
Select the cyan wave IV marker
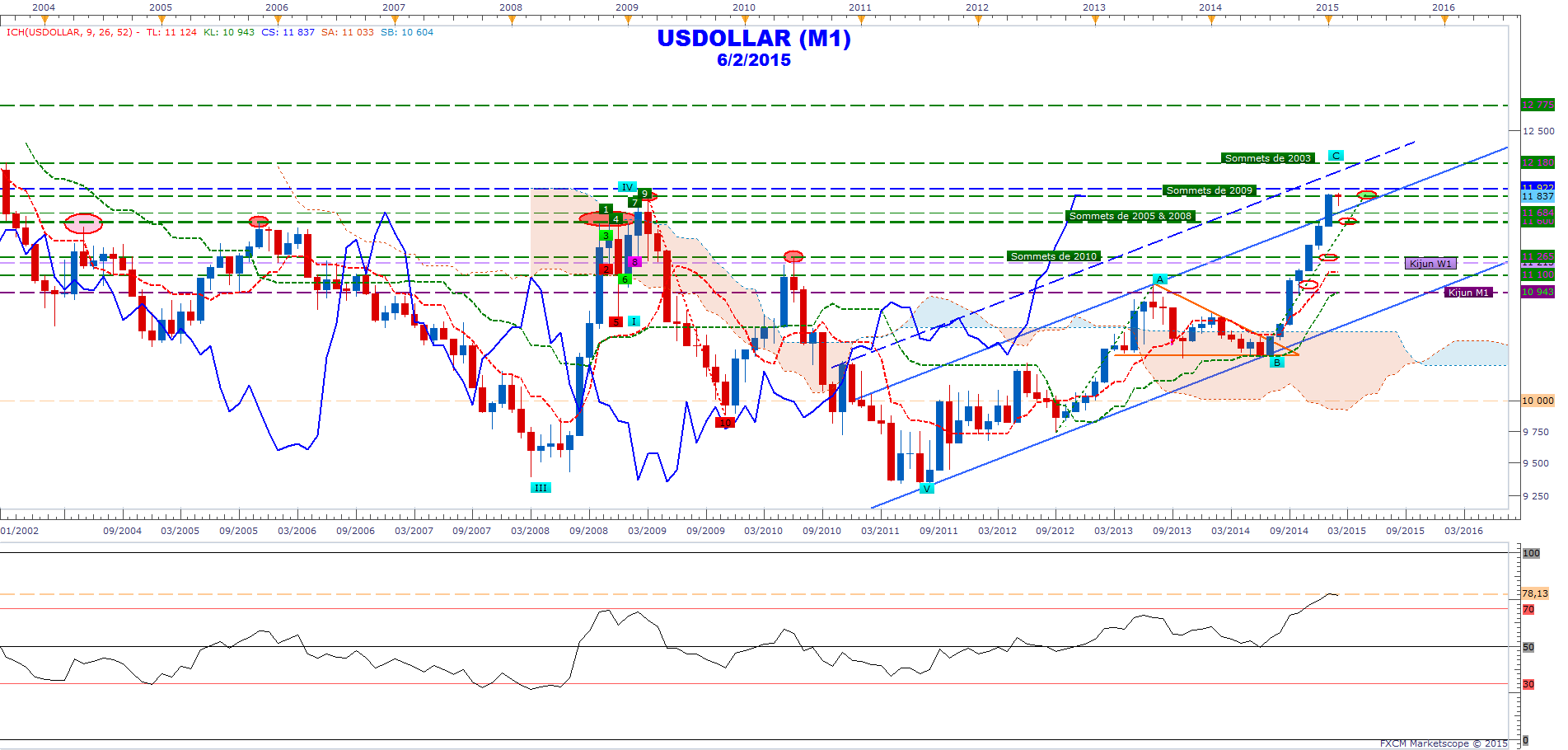pyautogui.click(x=626, y=187)
